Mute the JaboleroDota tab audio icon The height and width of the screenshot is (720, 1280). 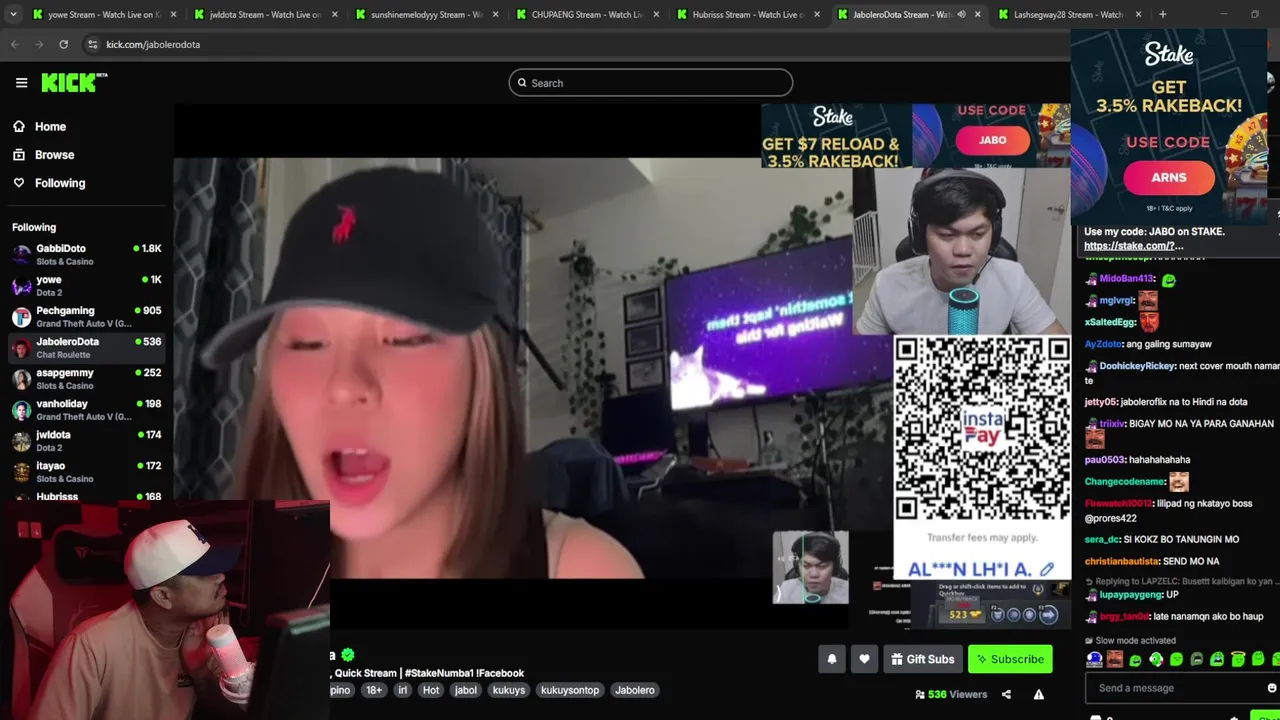(x=961, y=15)
